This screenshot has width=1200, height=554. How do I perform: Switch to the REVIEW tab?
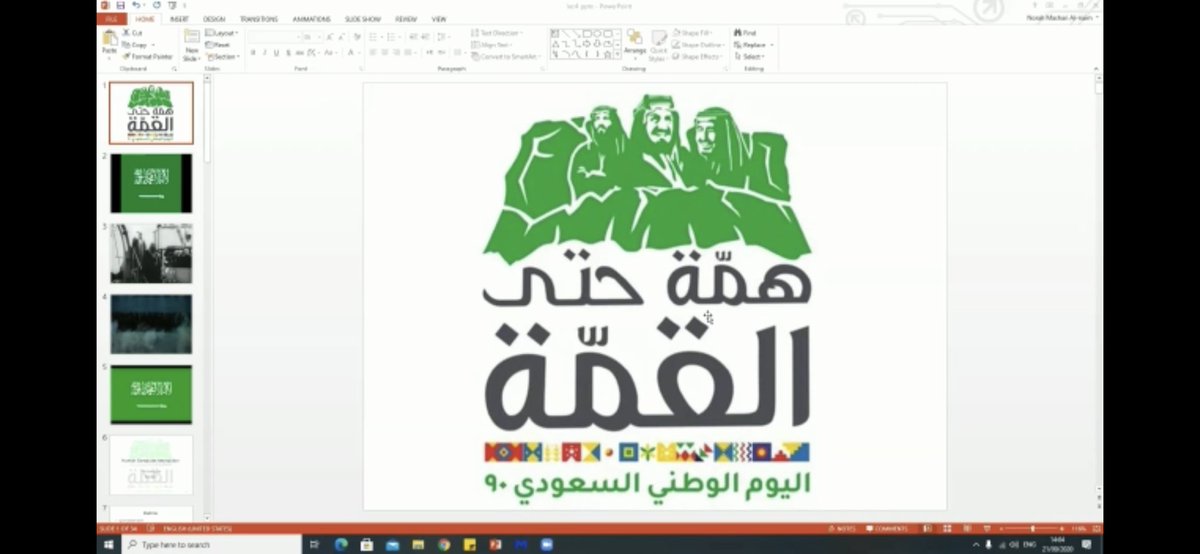[406, 18]
